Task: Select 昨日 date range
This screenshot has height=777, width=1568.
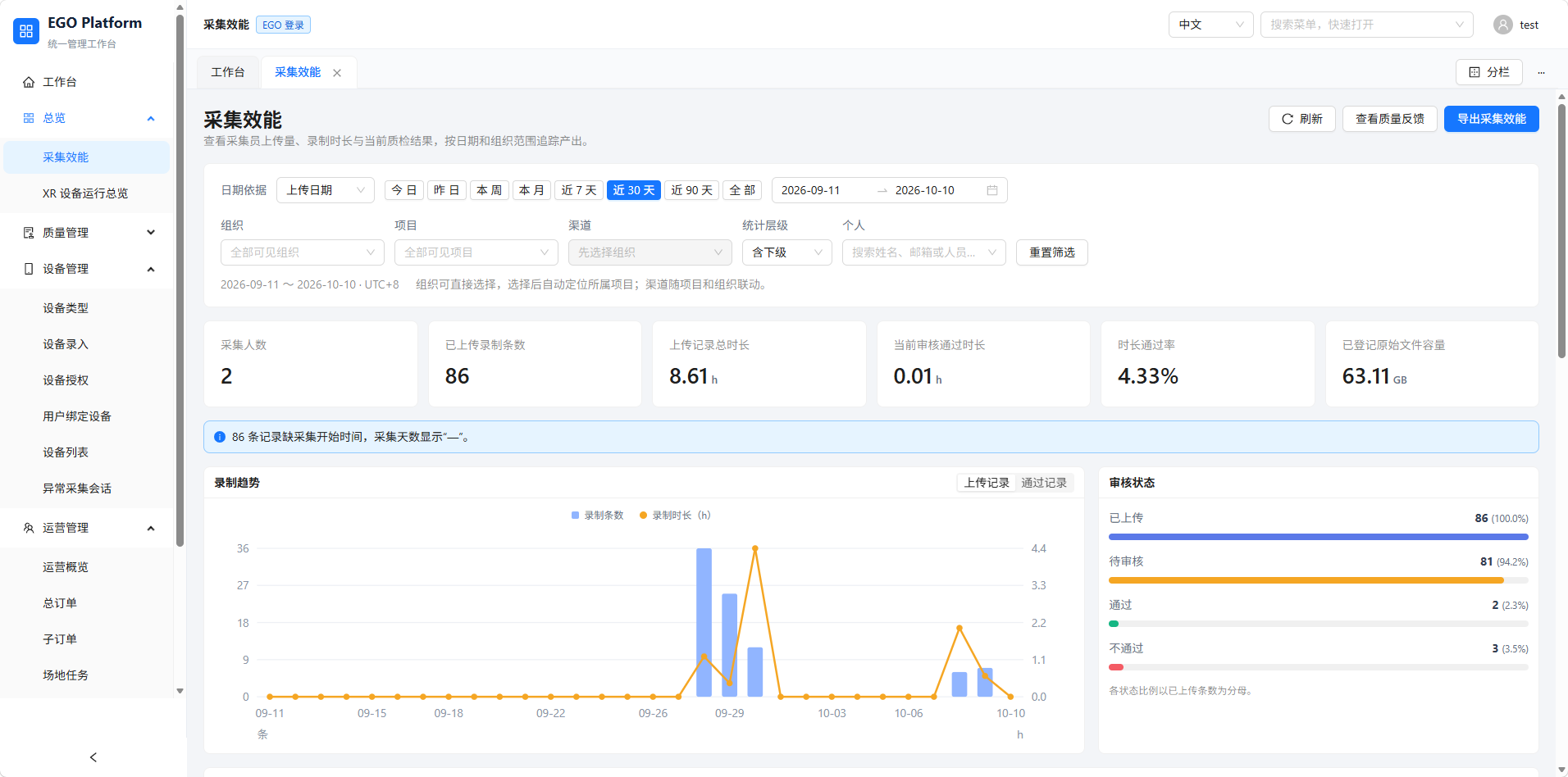Action: click(447, 190)
